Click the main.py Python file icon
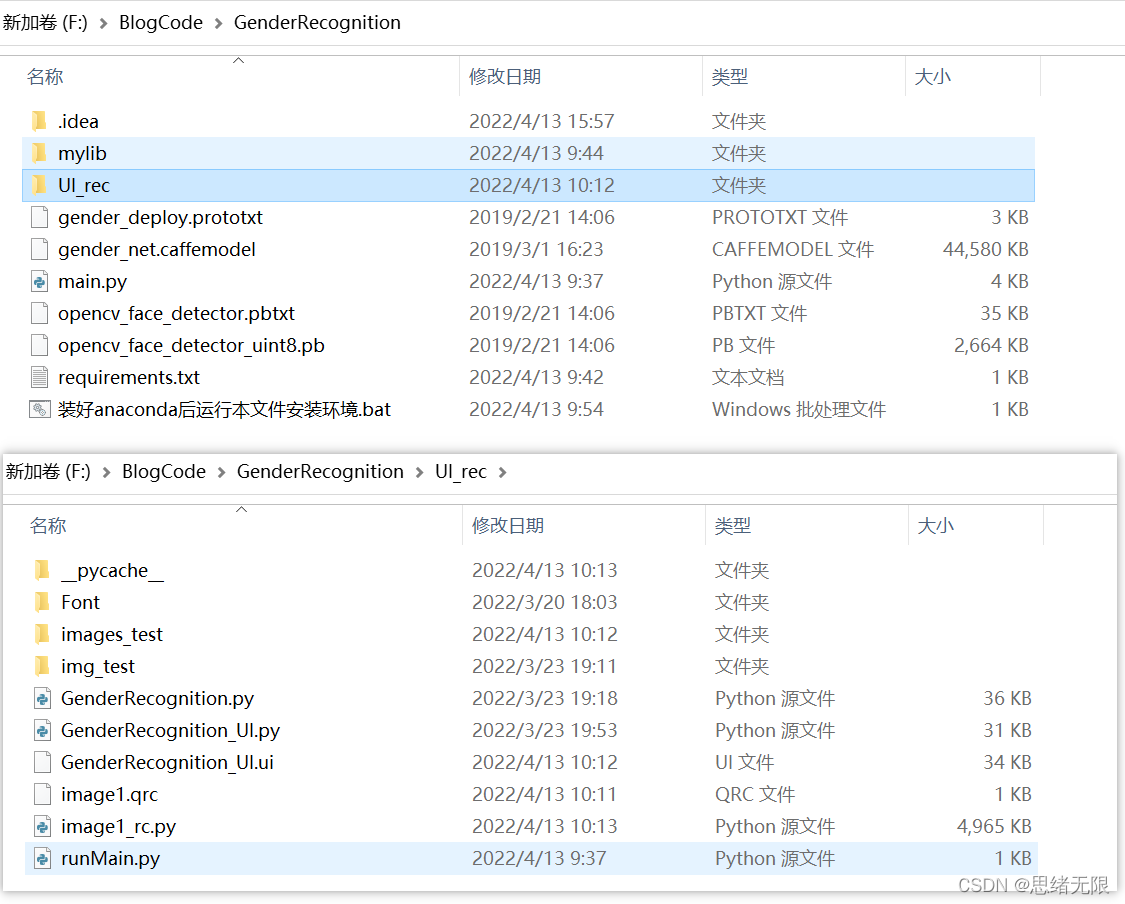Screen dimensions: 1125x904 39,281
